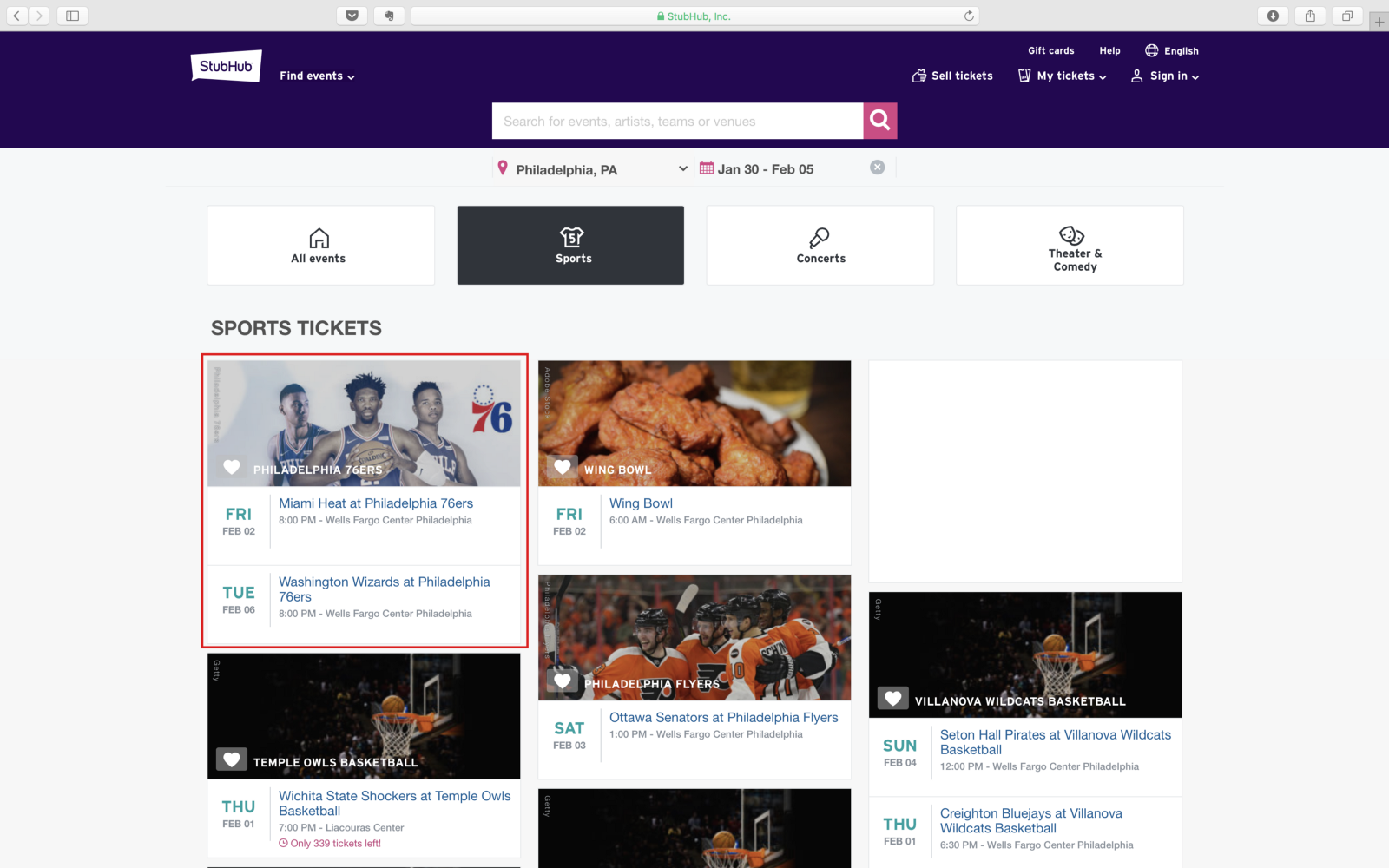This screenshot has width=1389, height=868.
Task: Favorite Temple Owls Basketball with heart icon
Action: pyautogui.click(x=232, y=759)
